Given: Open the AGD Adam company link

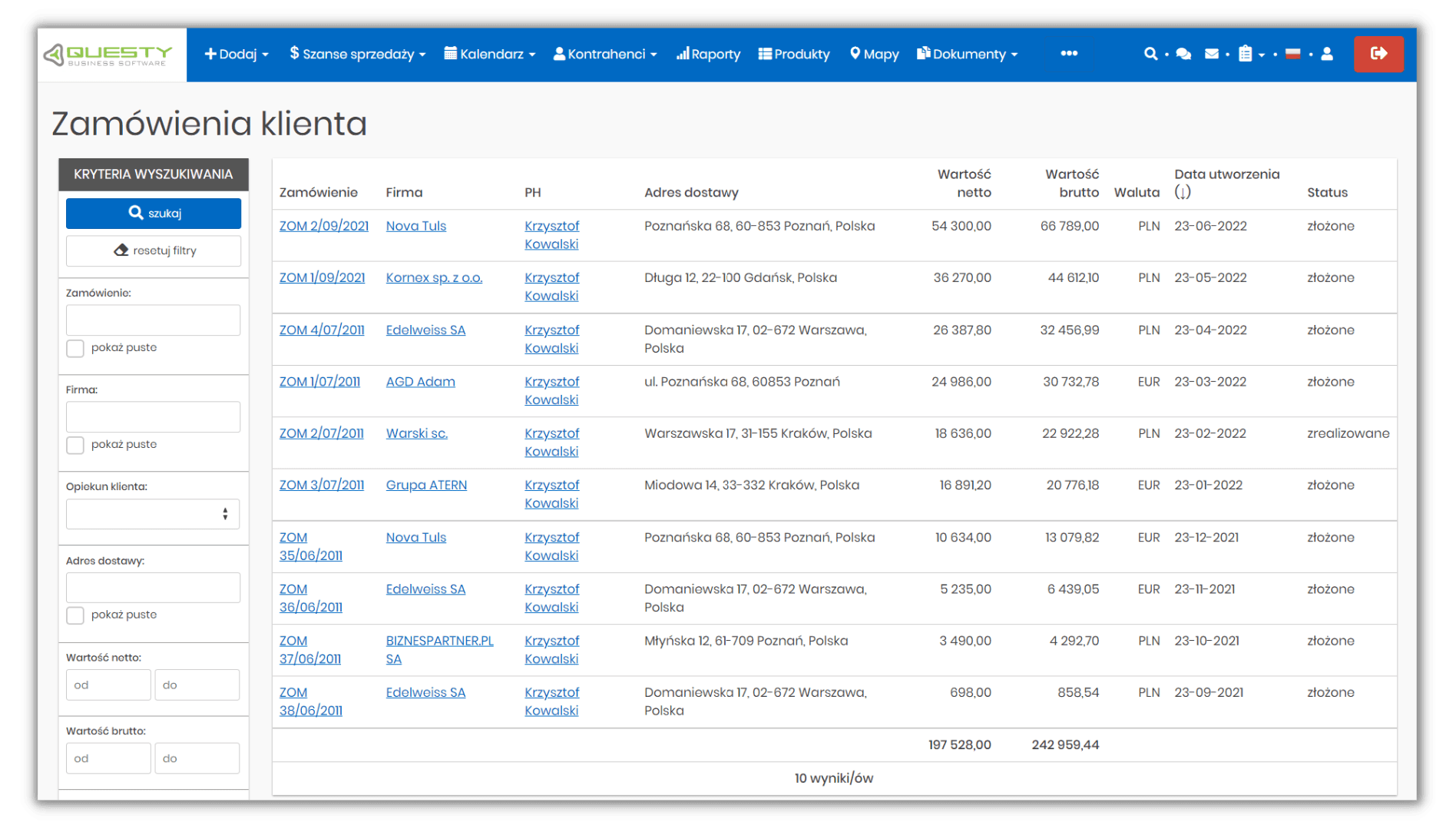Looking at the screenshot, I should click(420, 382).
